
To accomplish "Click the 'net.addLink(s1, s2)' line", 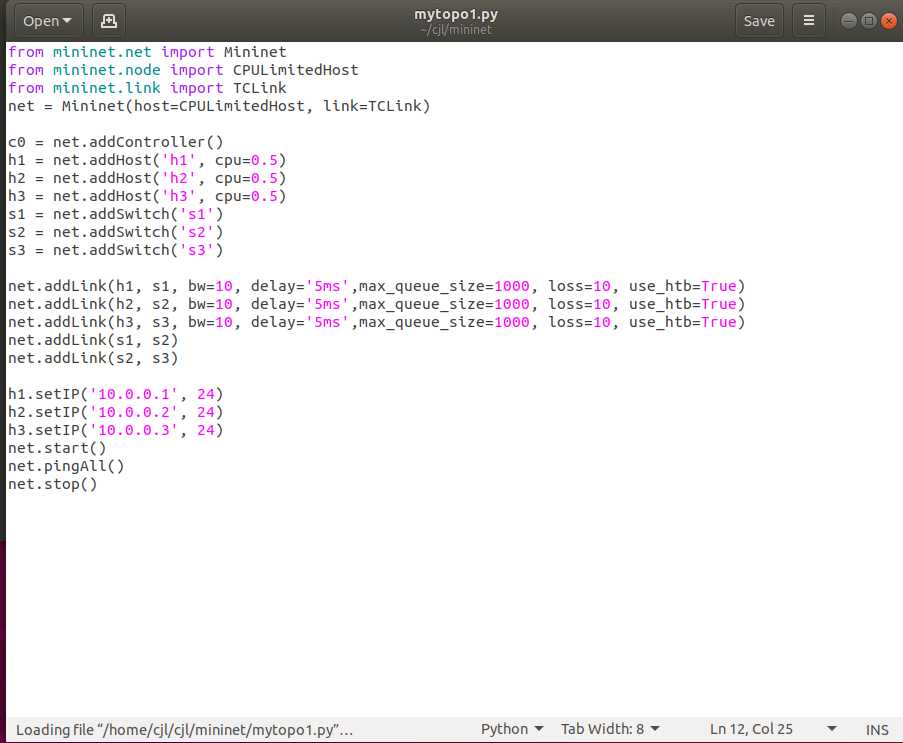I will pyautogui.click(x=93, y=340).
